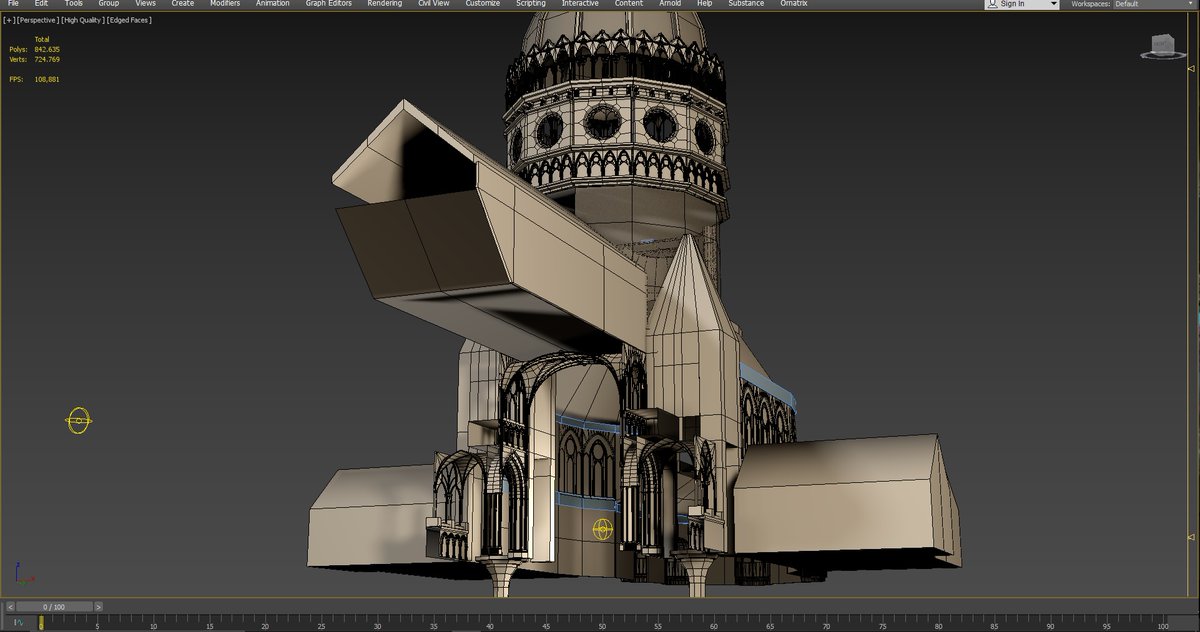Click the current frame marker on the track bar
1200x632 pixels.
coord(41,623)
